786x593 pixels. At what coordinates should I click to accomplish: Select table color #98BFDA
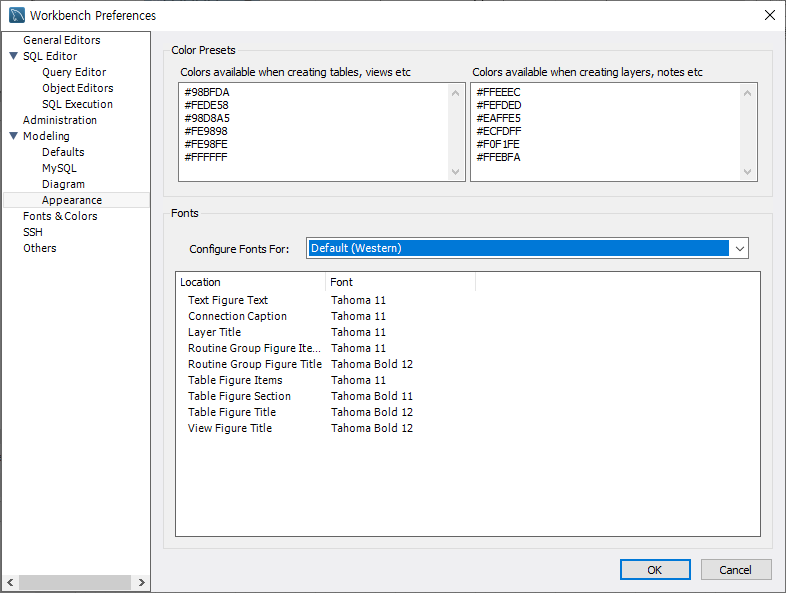click(207, 93)
